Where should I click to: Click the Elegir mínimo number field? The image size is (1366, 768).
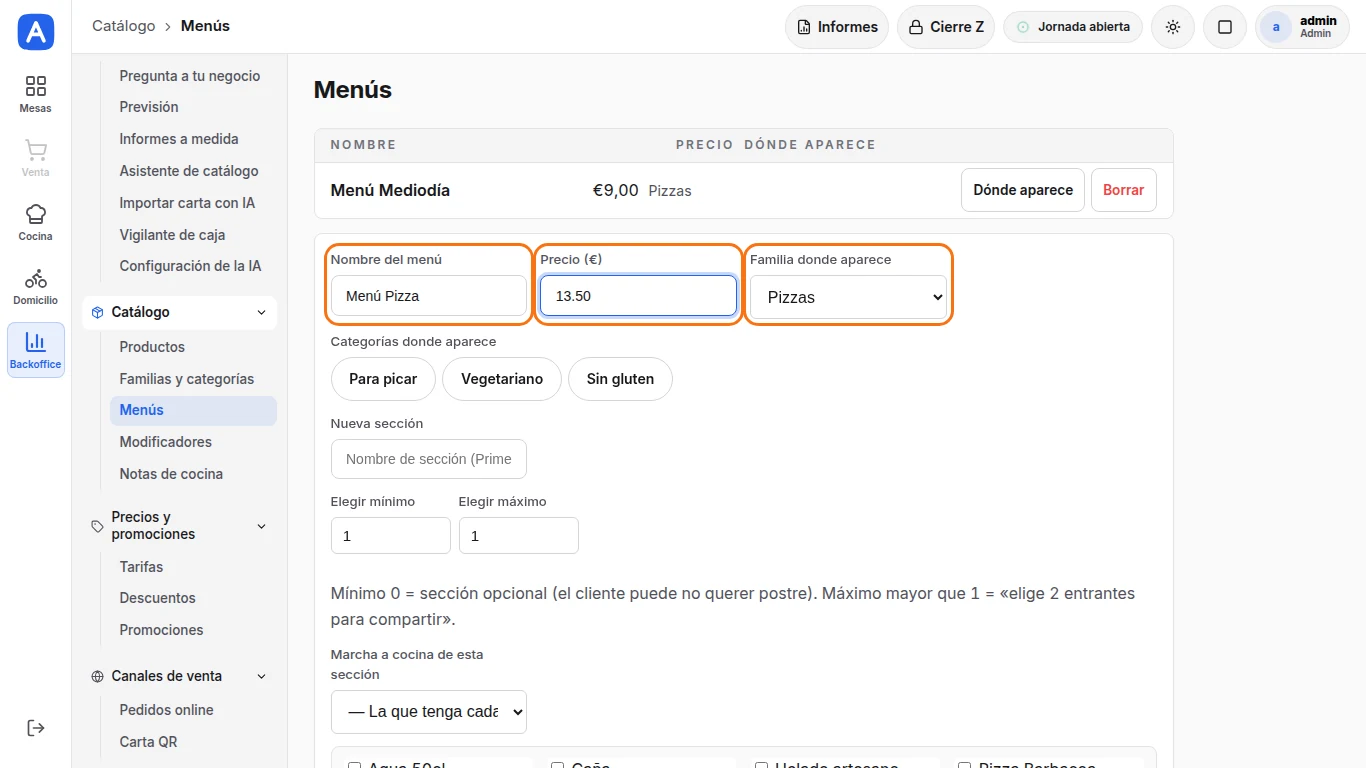[x=391, y=536]
